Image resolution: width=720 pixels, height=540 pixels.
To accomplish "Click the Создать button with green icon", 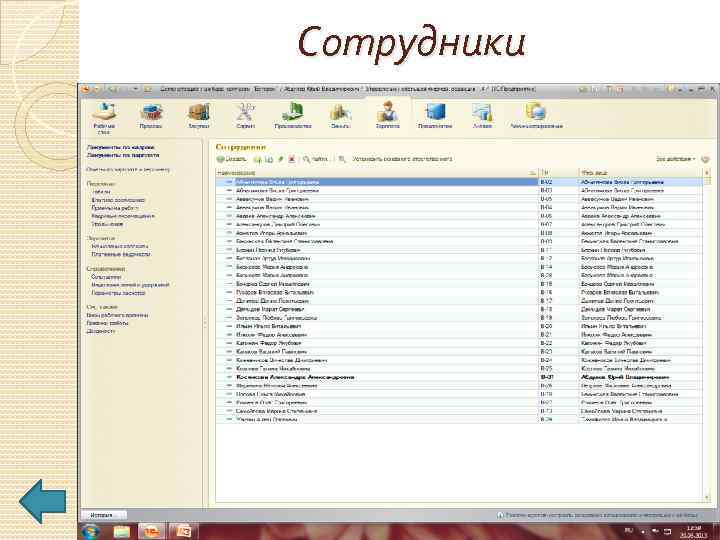I will [232, 159].
